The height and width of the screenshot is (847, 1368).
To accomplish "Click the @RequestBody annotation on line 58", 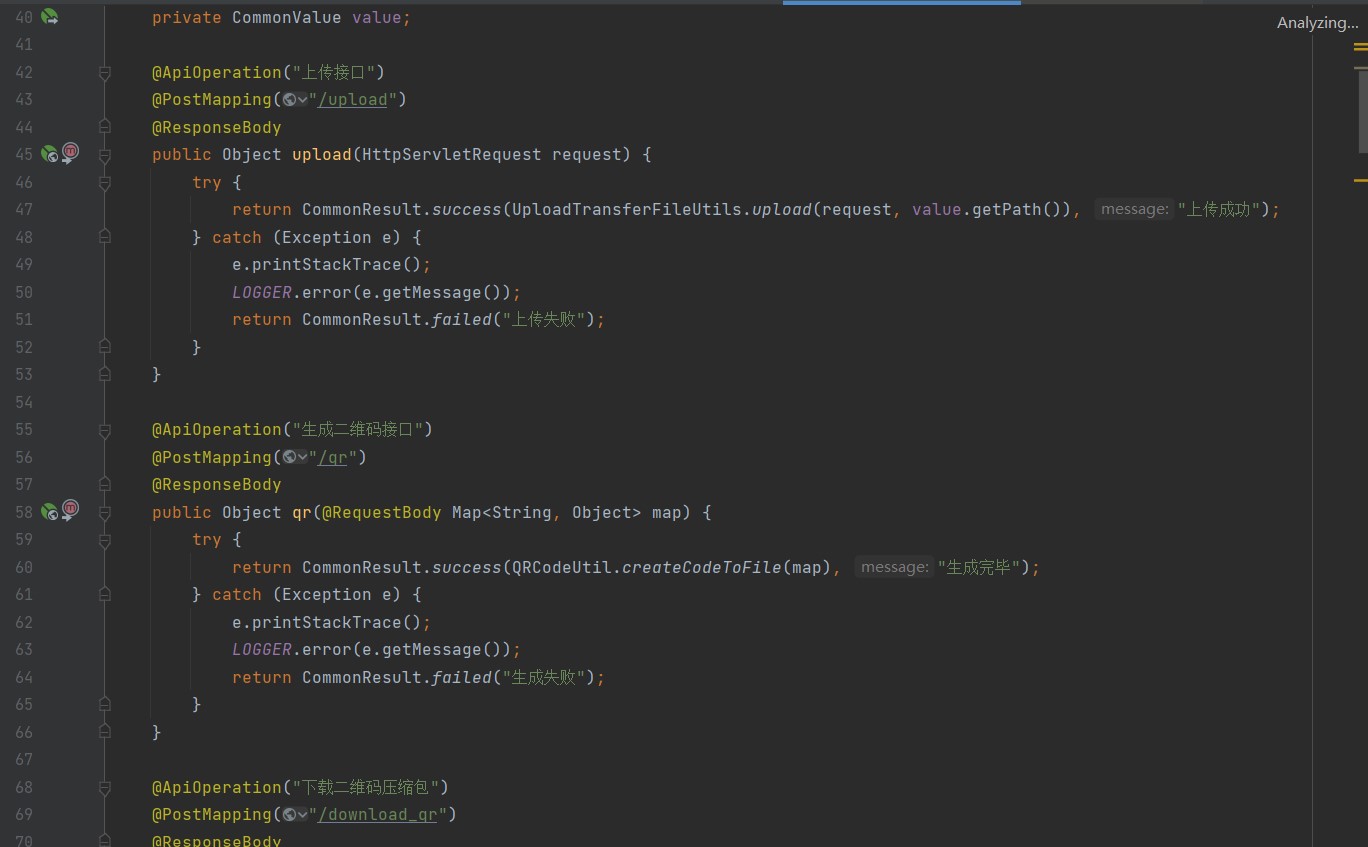I will [x=382, y=512].
